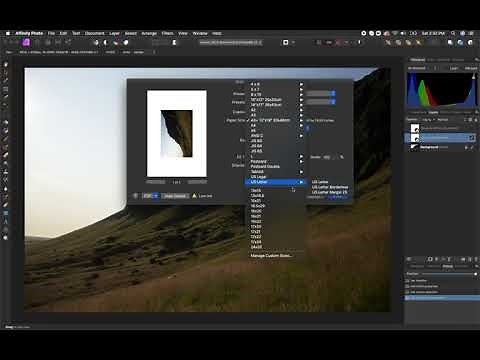Click the Scale percentage field
480x360 pixels.
click(327, 157)
